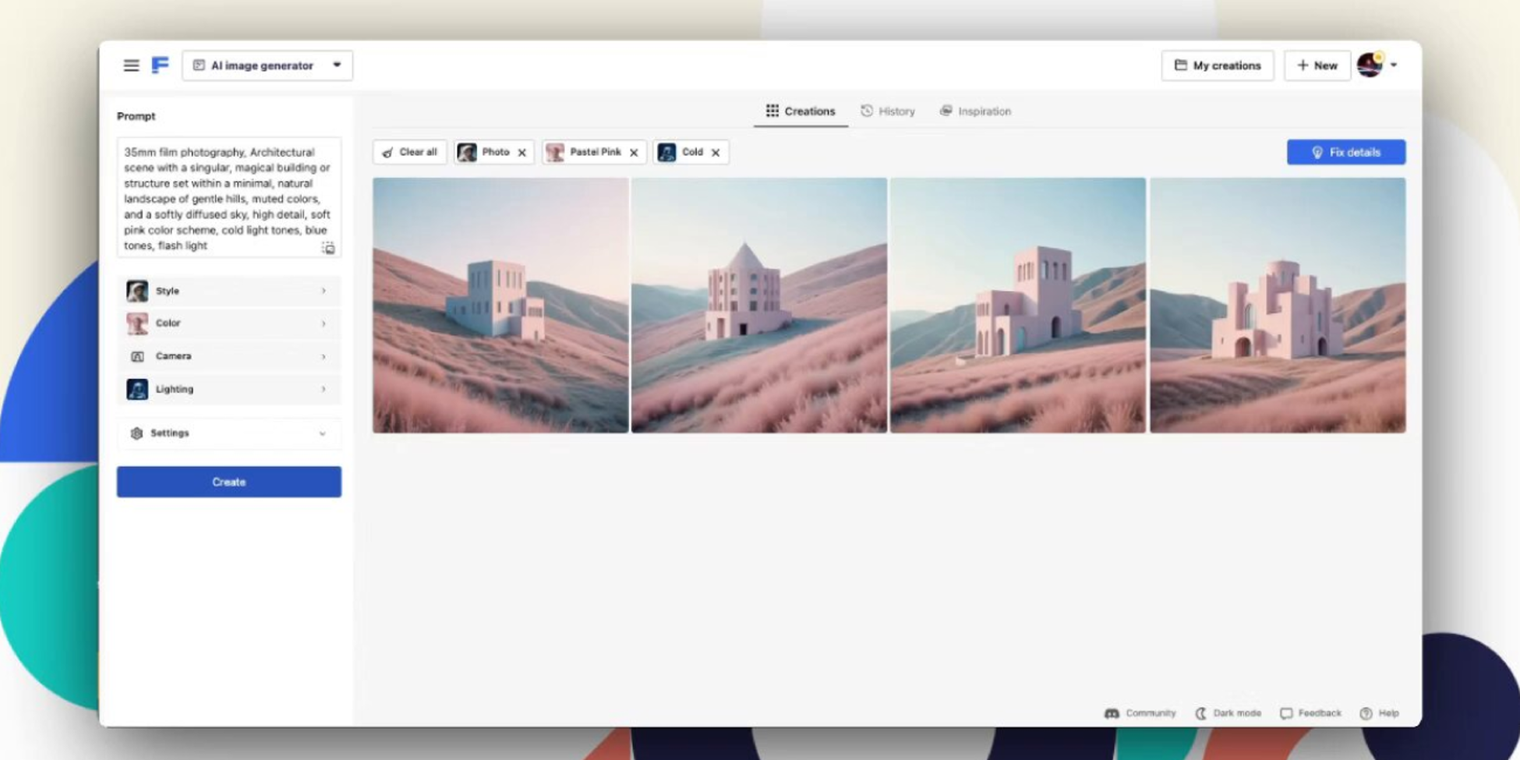Remove the Cold lighting filter
The image size is (1520, 760).
point(715,152)
